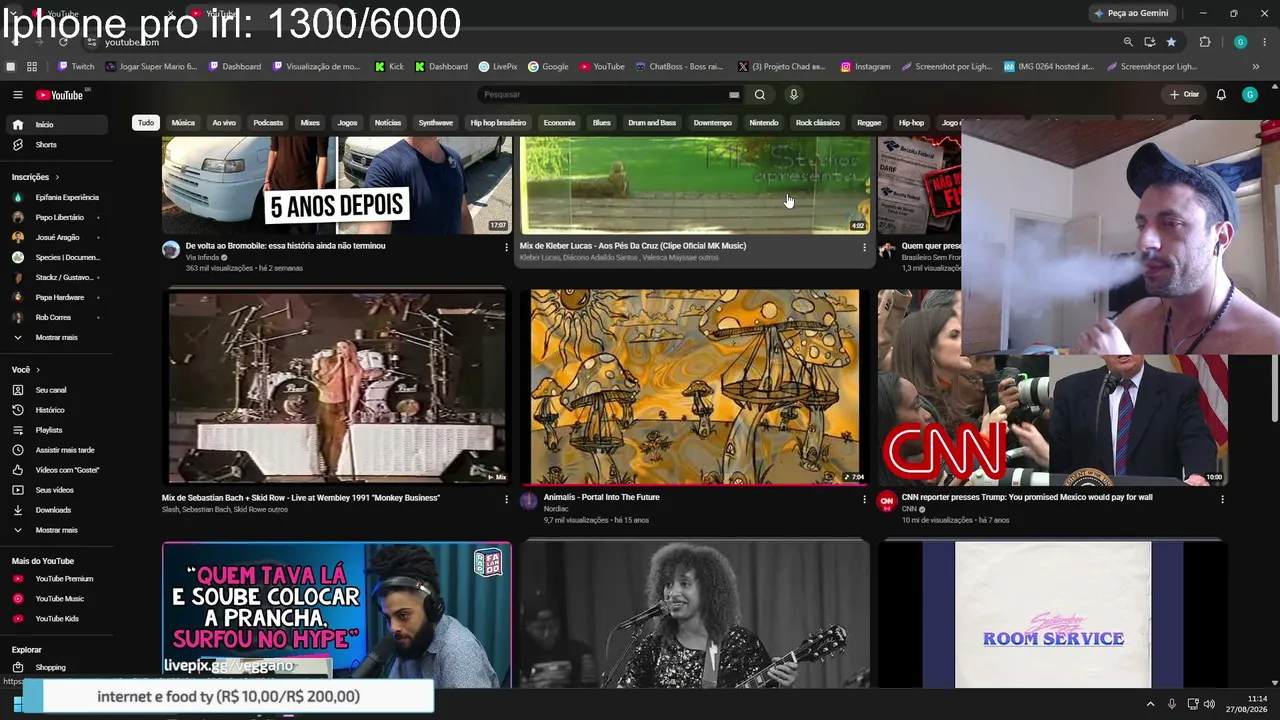
Task: Click the search magnifier button
Action: 760,95
